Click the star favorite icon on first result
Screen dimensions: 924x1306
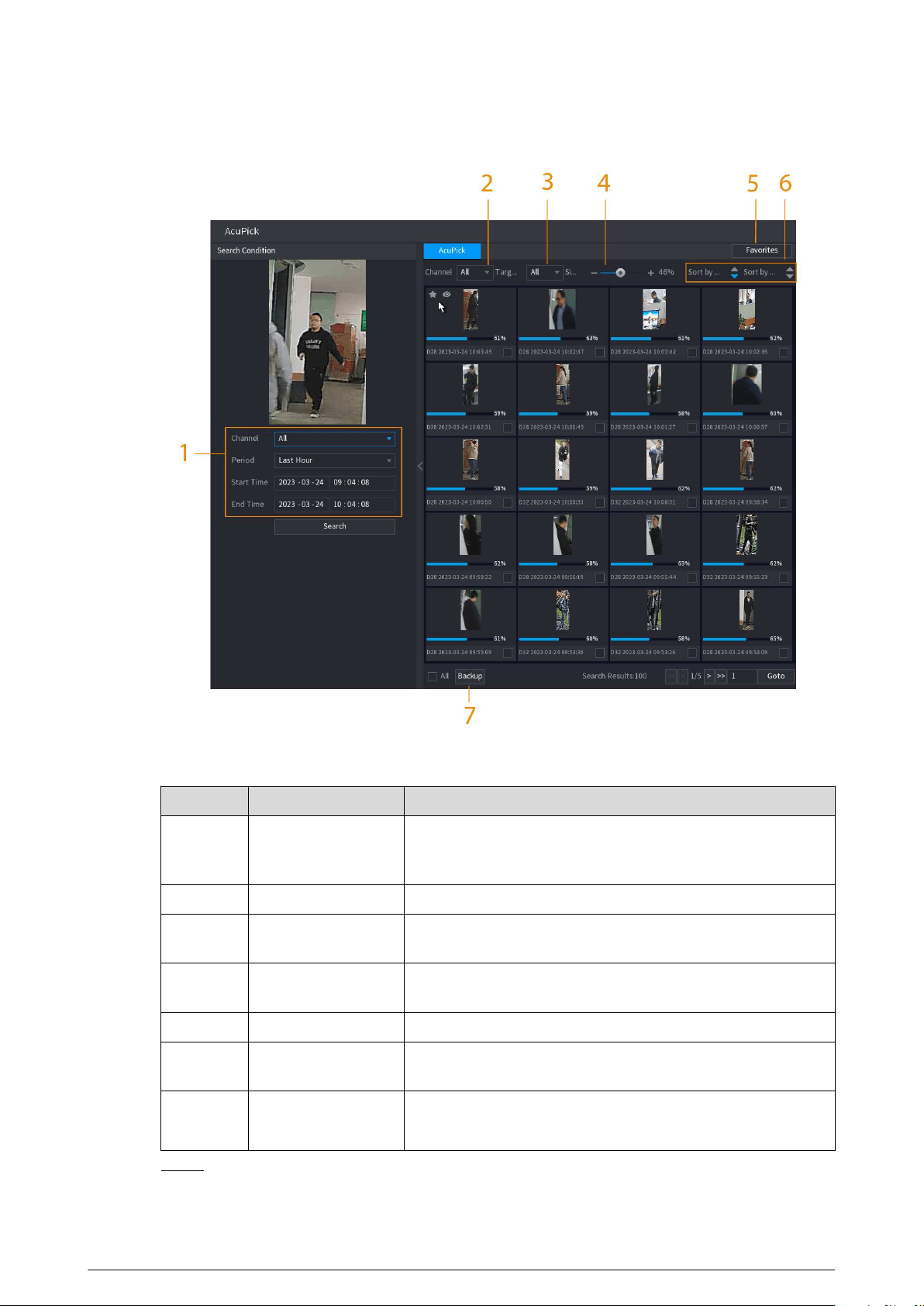[x=433, y=295]
